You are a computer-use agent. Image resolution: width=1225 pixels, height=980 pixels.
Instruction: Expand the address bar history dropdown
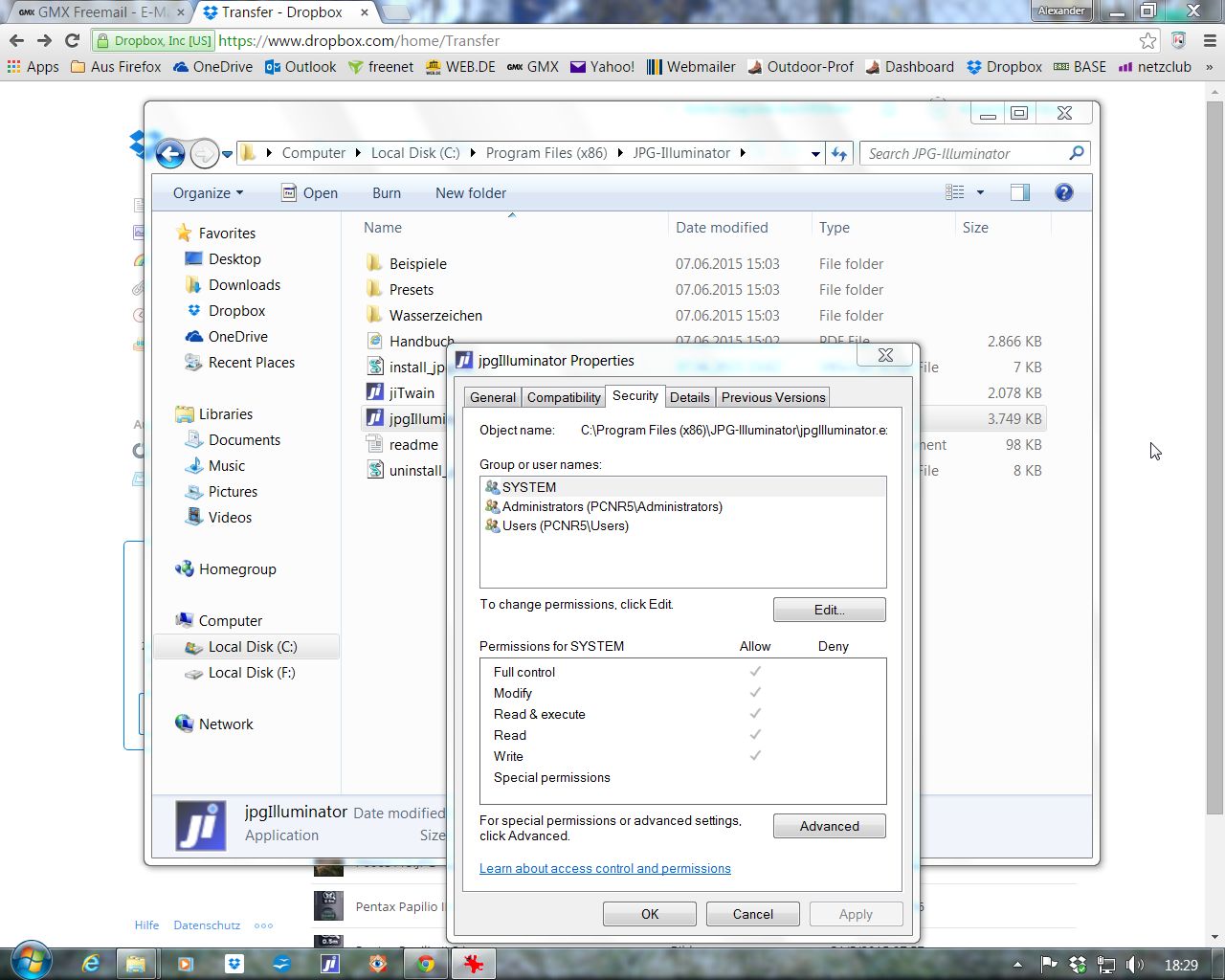pyautogui.click(x=814, y=153)
